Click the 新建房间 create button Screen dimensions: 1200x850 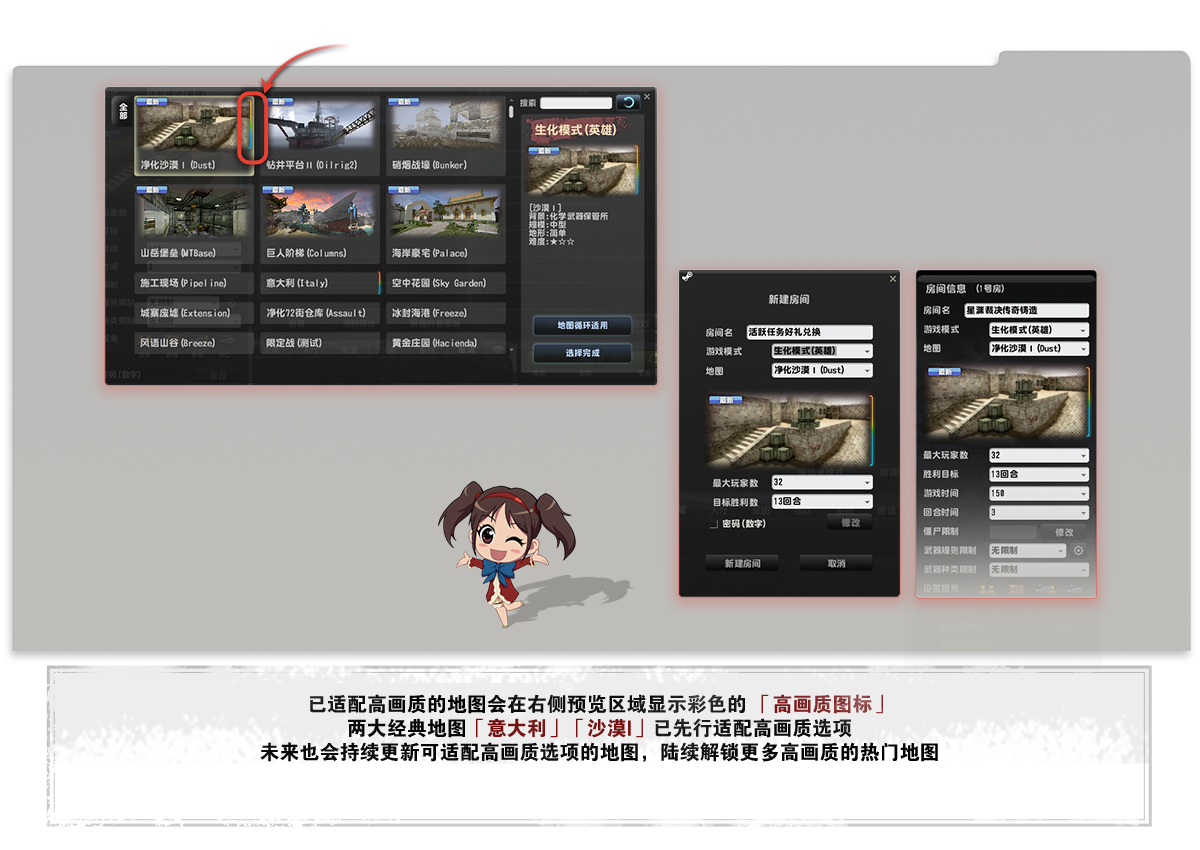click(x=742, y=563)
